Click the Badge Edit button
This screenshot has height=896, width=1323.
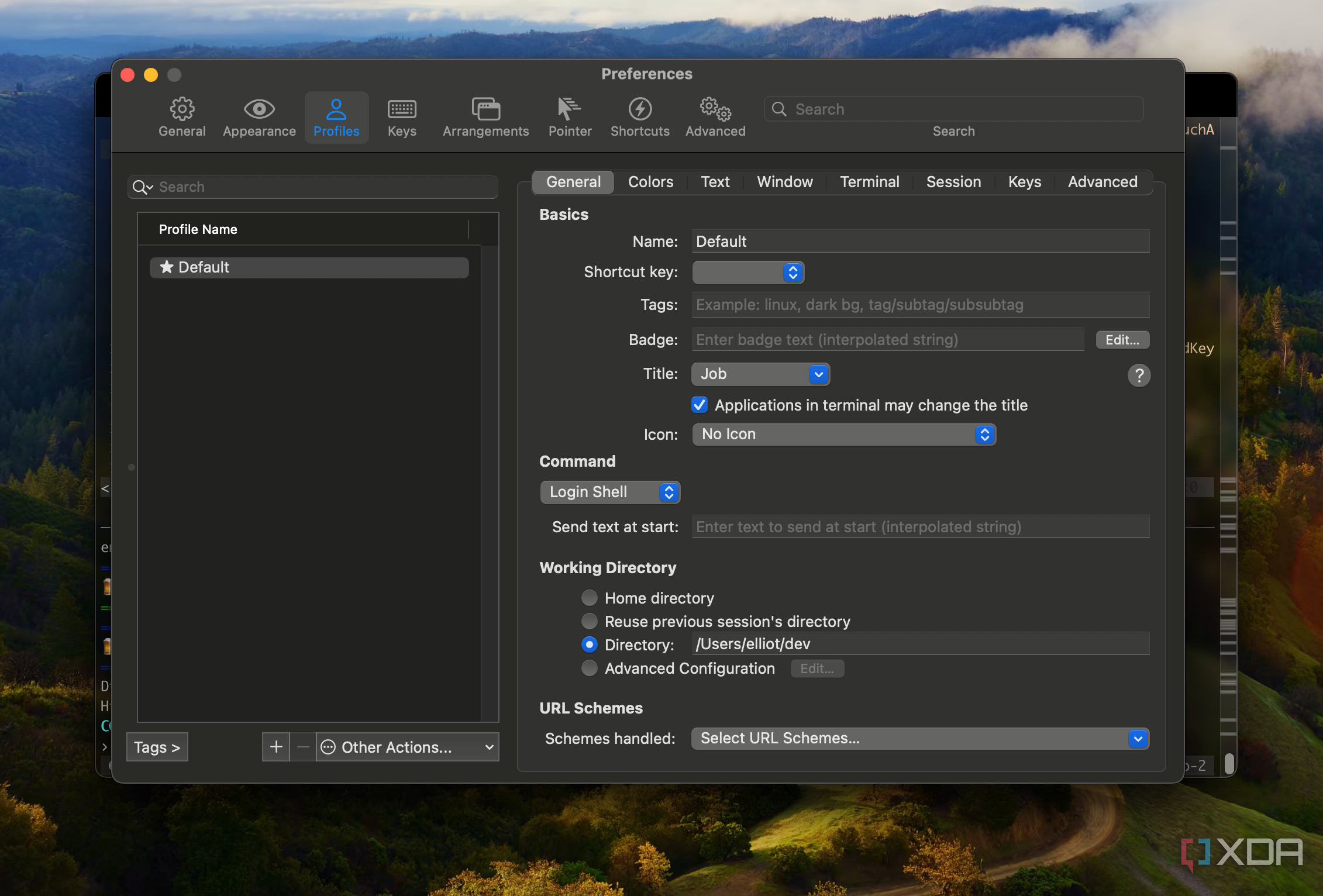1122,340
